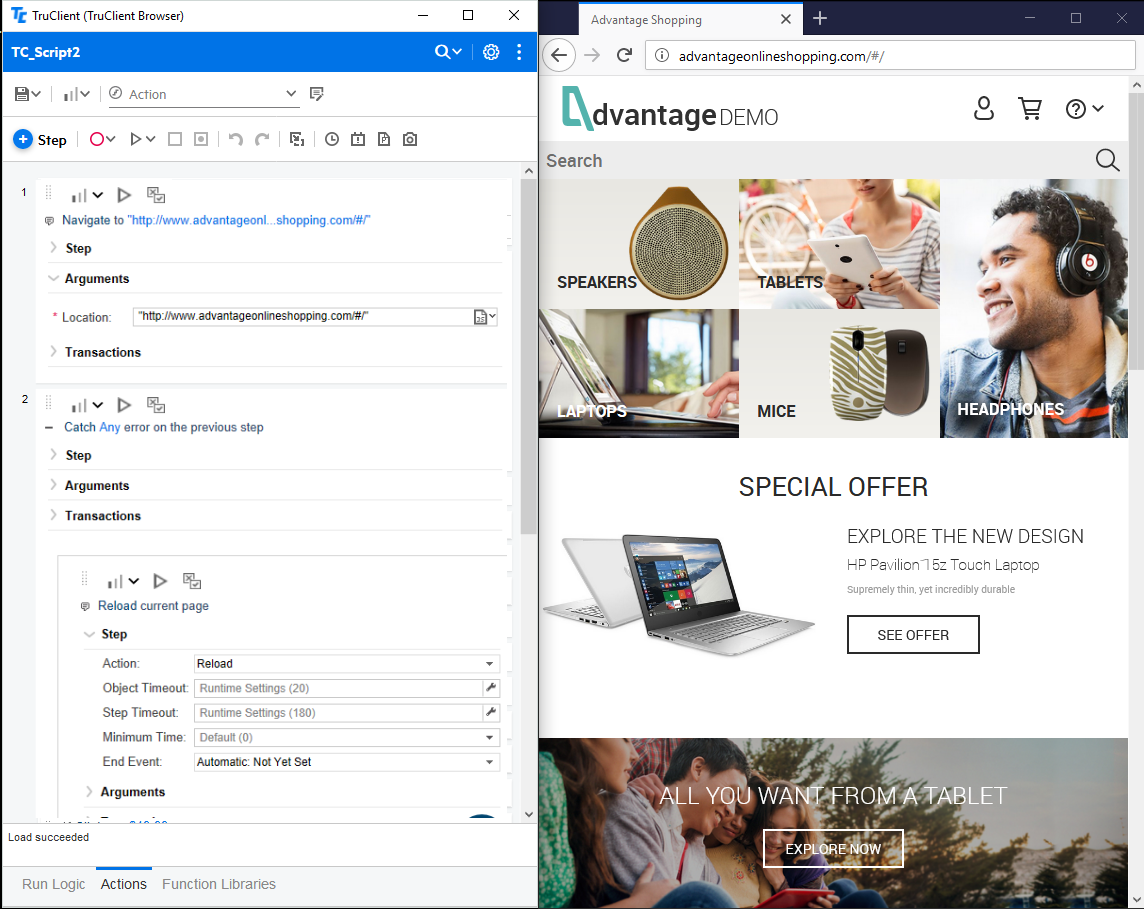Click the search magnifier on Advantage site
This screenshot has height=909, width=1144.
(1107, 161)
